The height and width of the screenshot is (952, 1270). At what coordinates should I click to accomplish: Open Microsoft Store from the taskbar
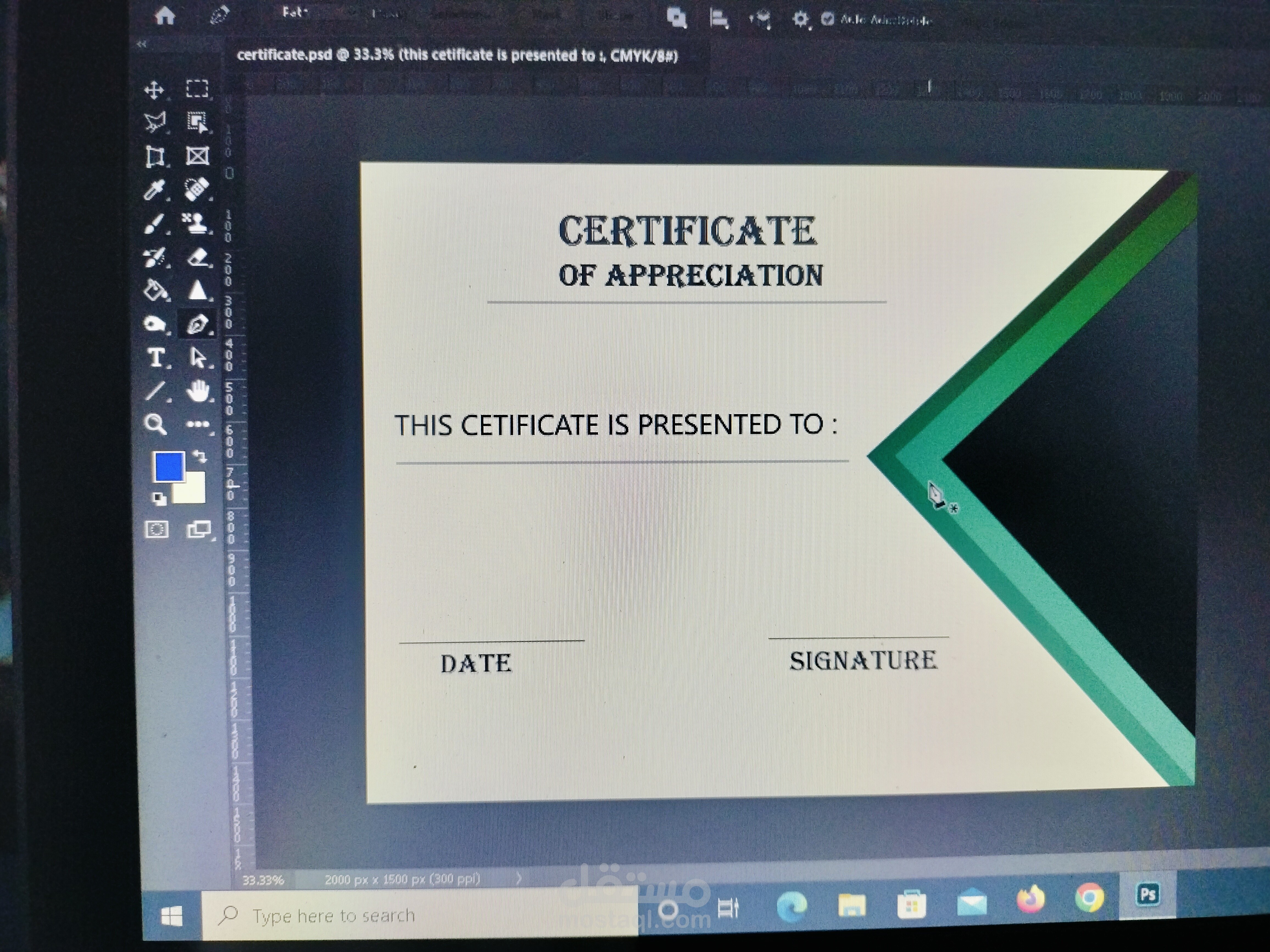912,904
